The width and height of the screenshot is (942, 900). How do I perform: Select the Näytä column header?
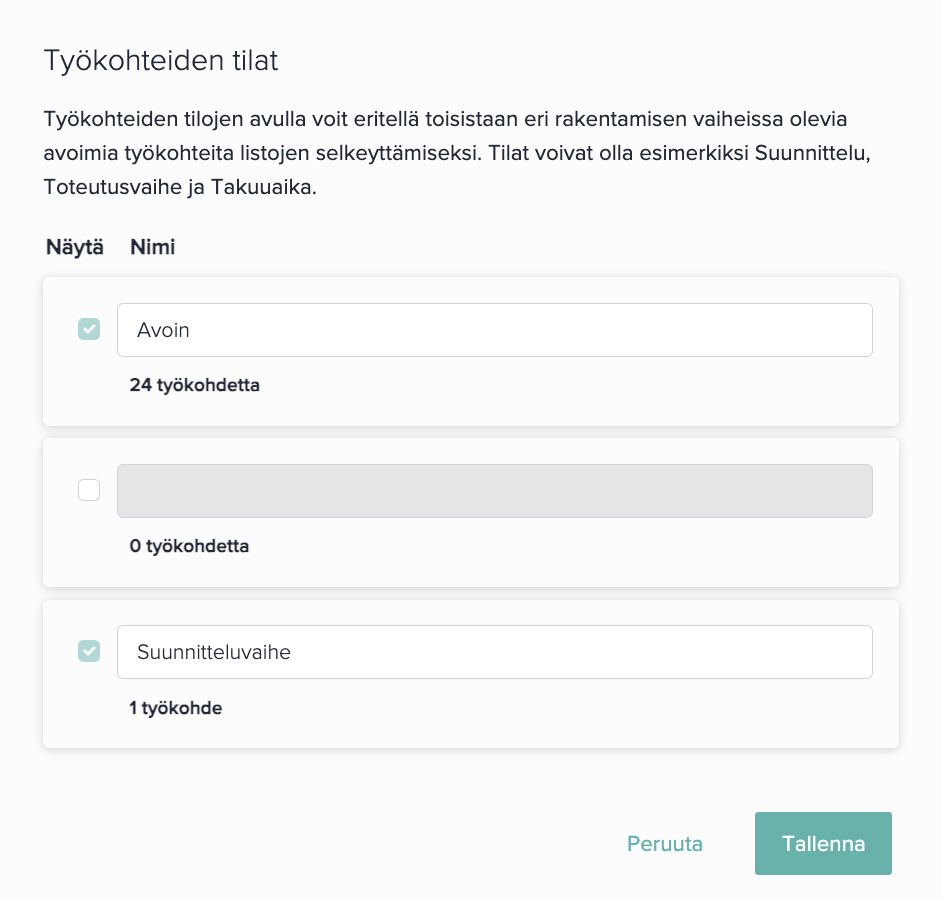click(x=74, y=247)
